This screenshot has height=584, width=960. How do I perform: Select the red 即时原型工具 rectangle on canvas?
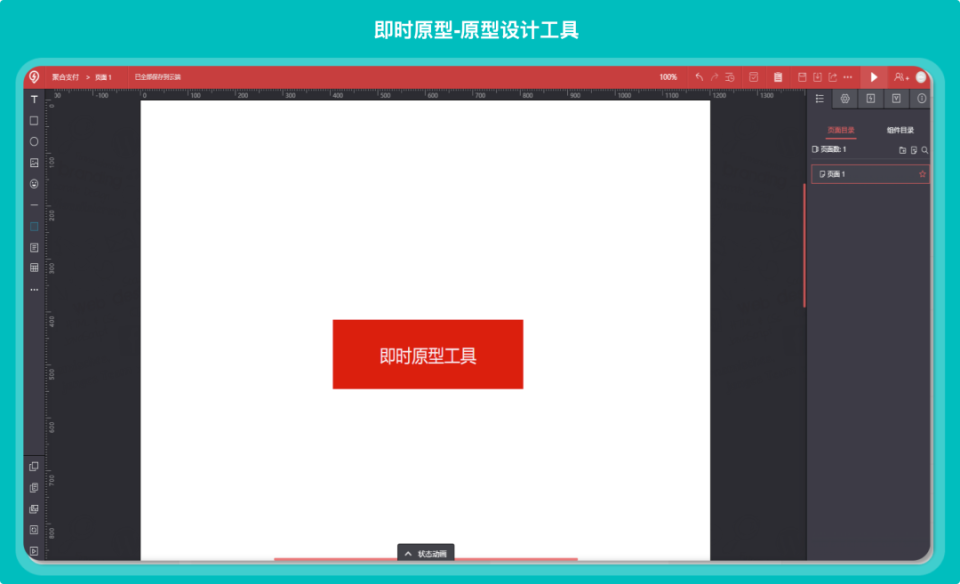428,354
